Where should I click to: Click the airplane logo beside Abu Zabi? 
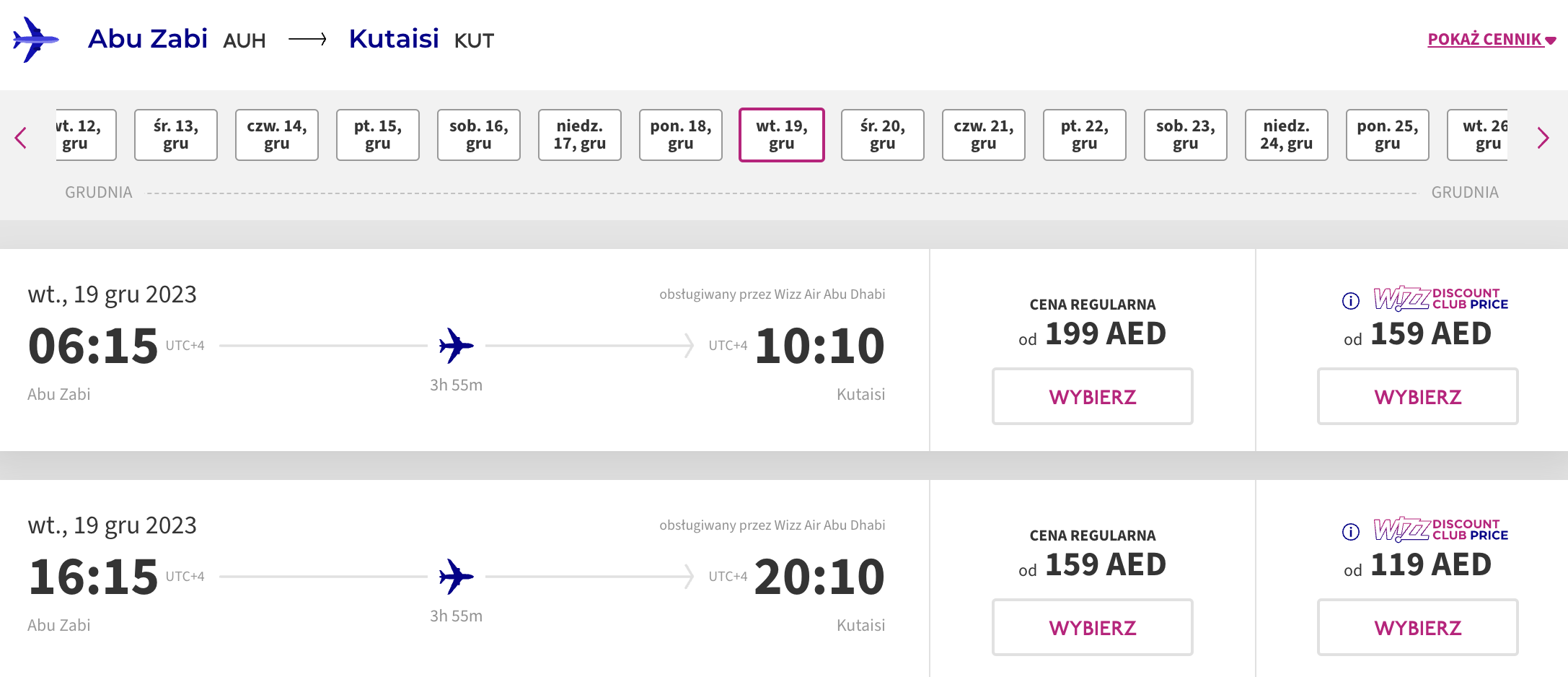click(35, 40)
